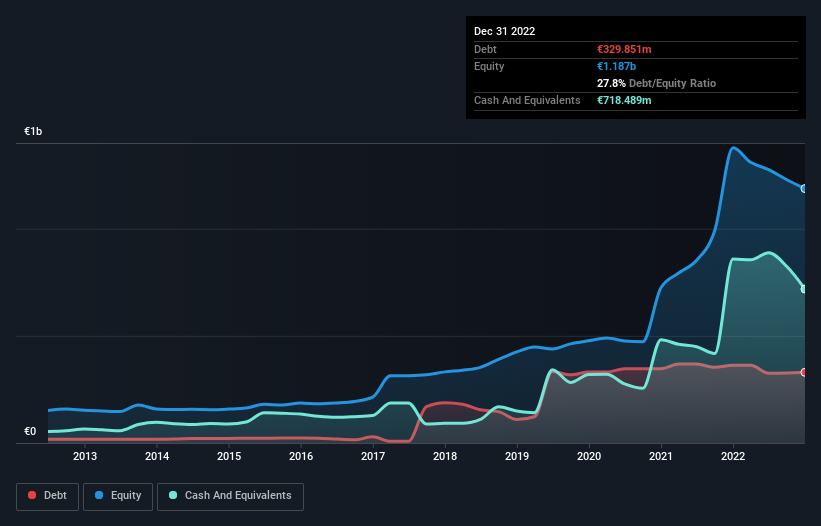Click the €1.187b equity value
The image size is (821, 526).
coord(616,66)
